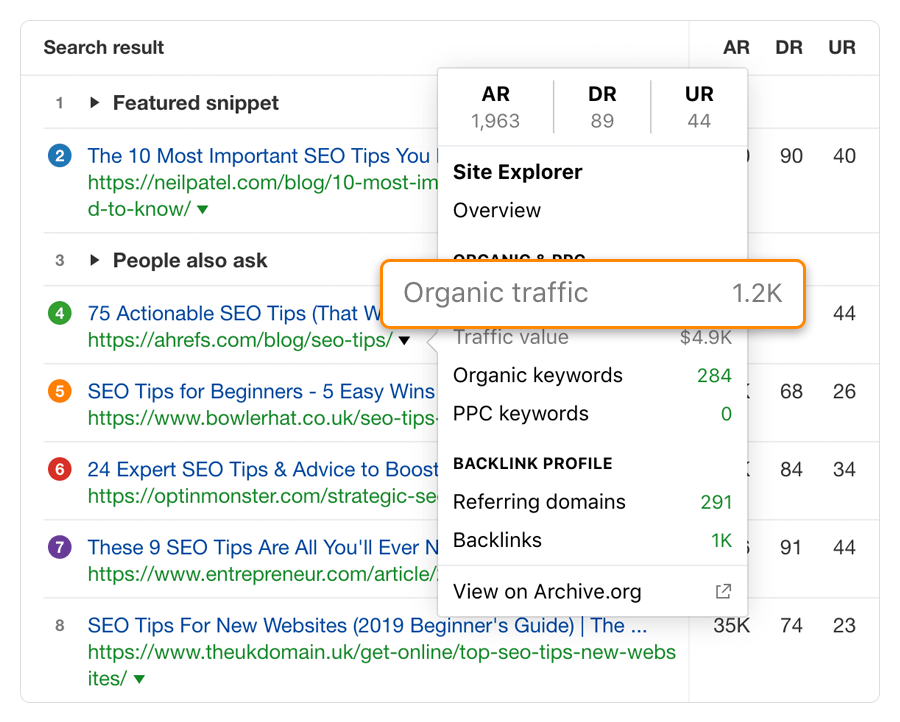Click the Archive.org external link icon
Image resolution: width=900 pixels, height=722 pixels.
(x=724, y=591)
